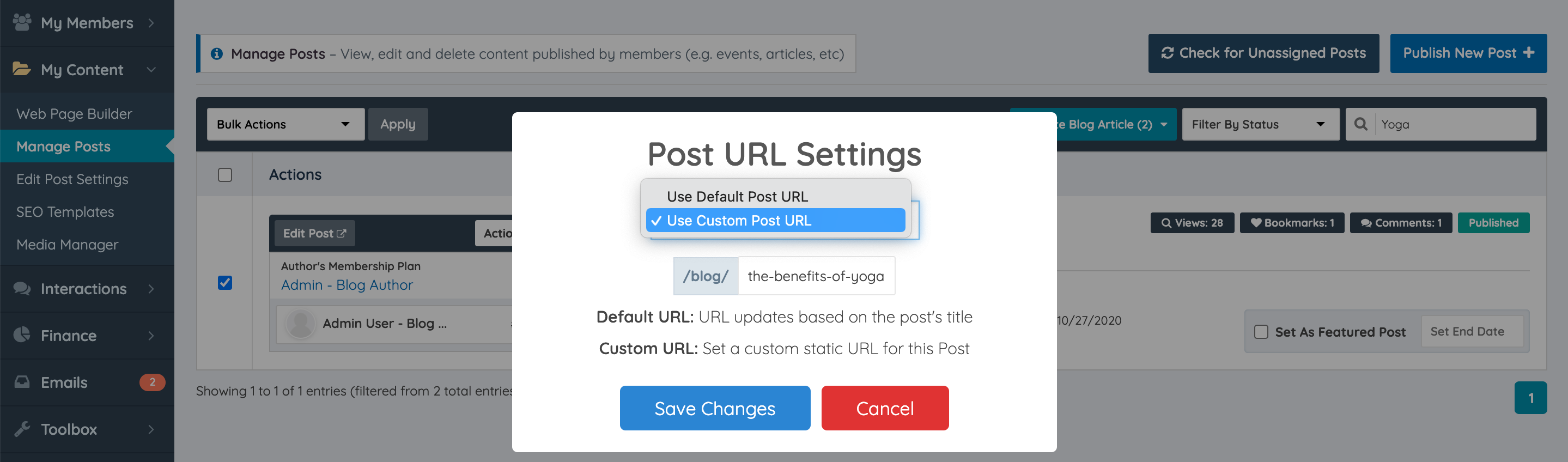This screenshot has height=462, width=1568.
Task: Open Toolbox via the wrench icon
Action: (22, 429)
